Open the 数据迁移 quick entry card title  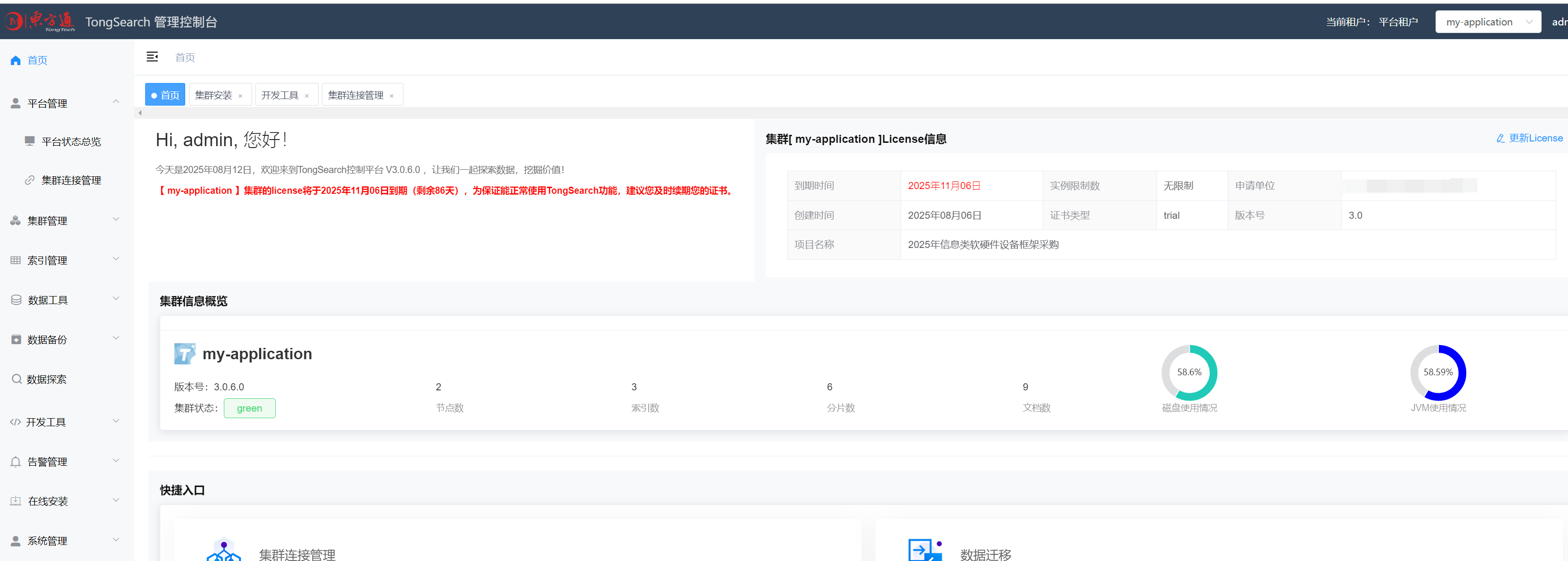click(x=985, y=554)
